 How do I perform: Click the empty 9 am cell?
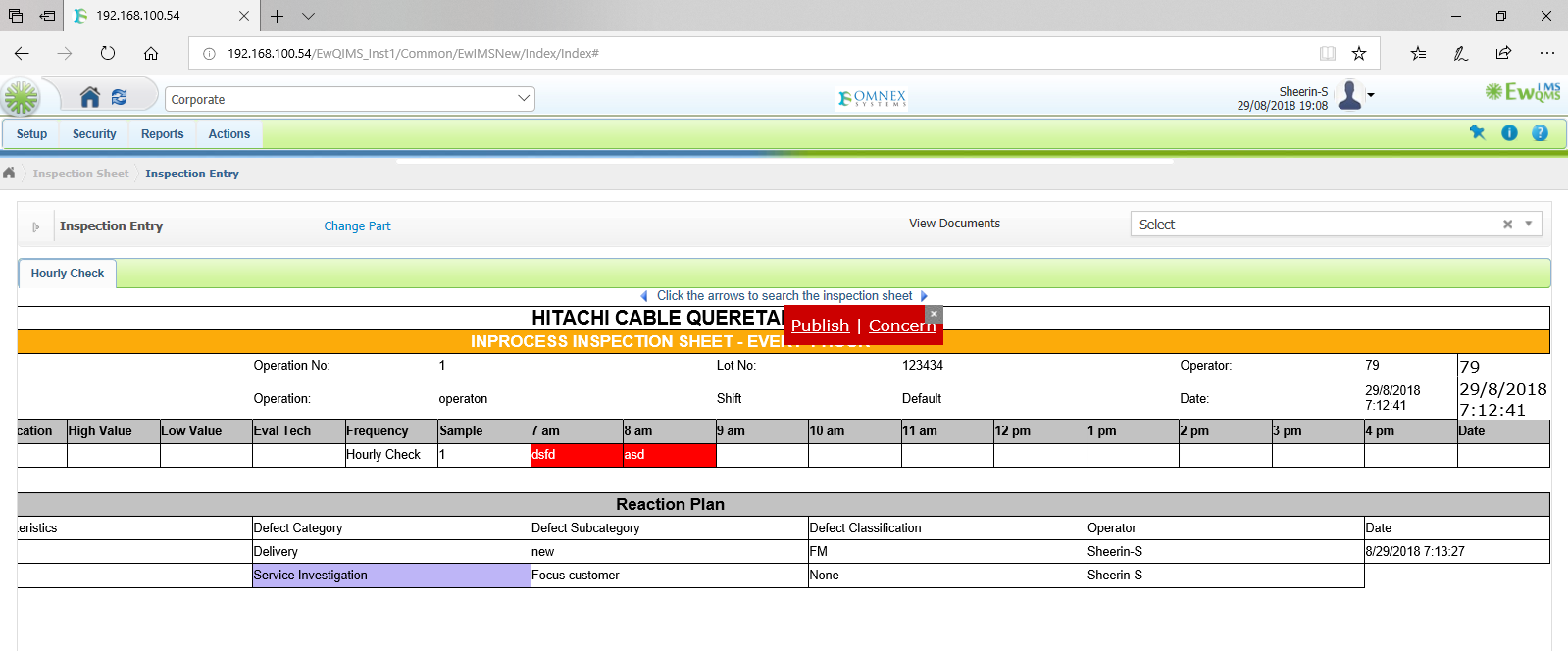[x=762, y=455]
